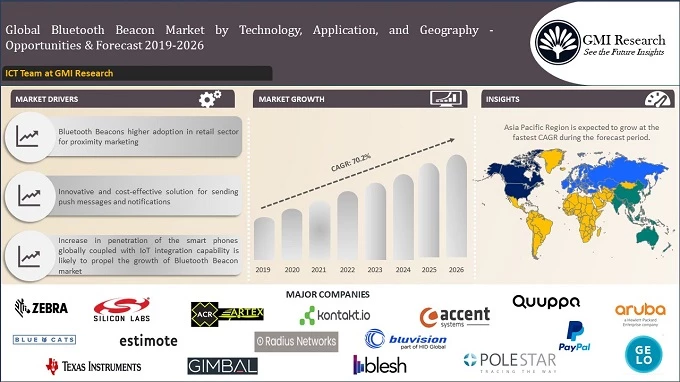Click the green China region on map
Viewport: 680px width, 382px height.
(x=627, y=195)
